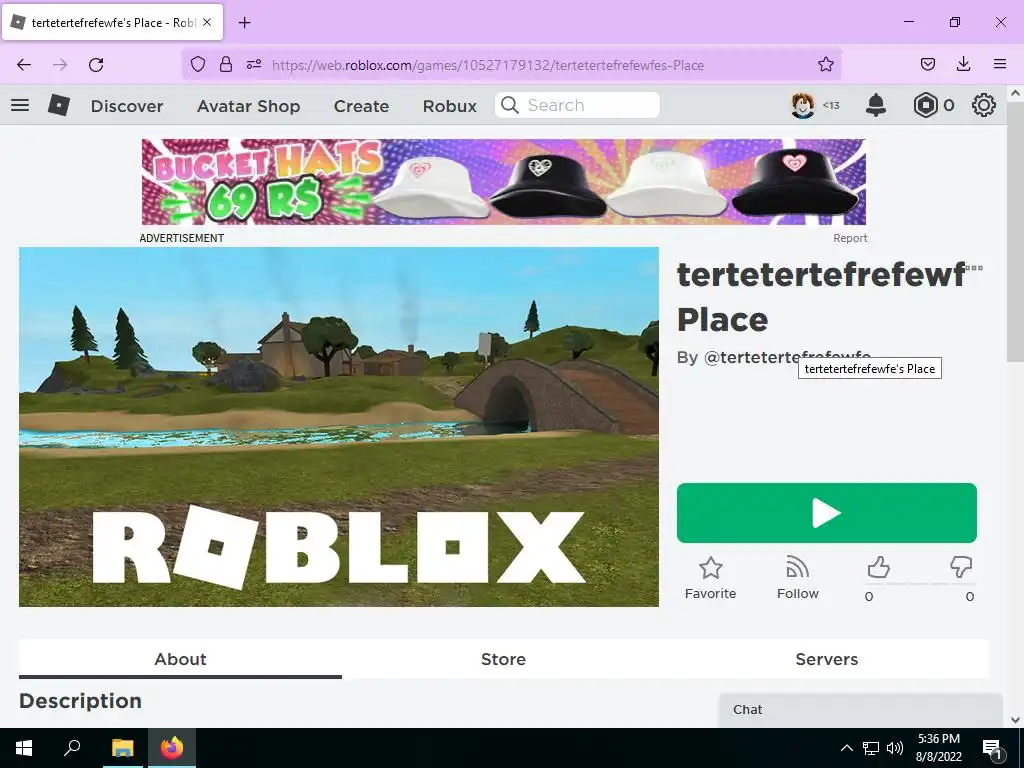The width and height of the screenshot is (1024, 768).
Task: Click scrollbar down arrow
Action: click(1015, 720)
